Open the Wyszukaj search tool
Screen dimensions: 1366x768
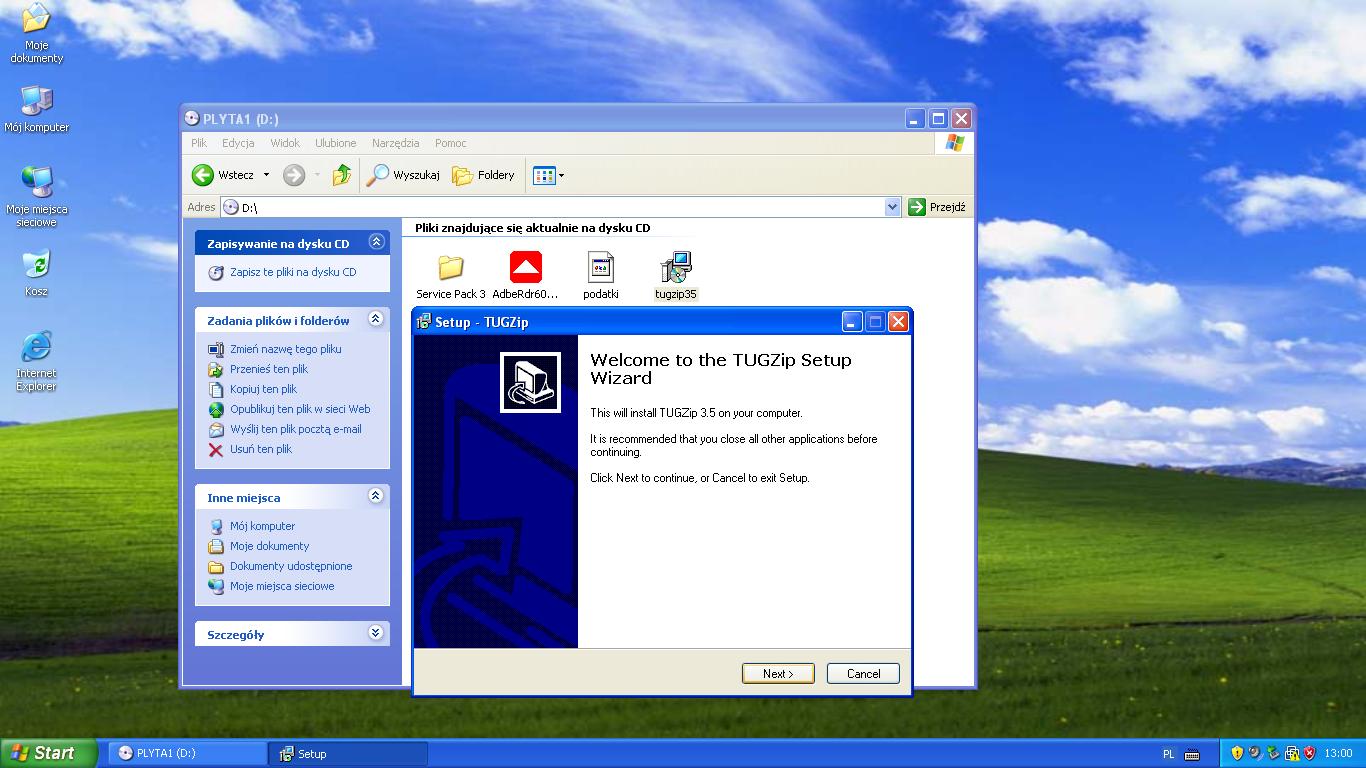pyautogui.click(x=404, y=175)
